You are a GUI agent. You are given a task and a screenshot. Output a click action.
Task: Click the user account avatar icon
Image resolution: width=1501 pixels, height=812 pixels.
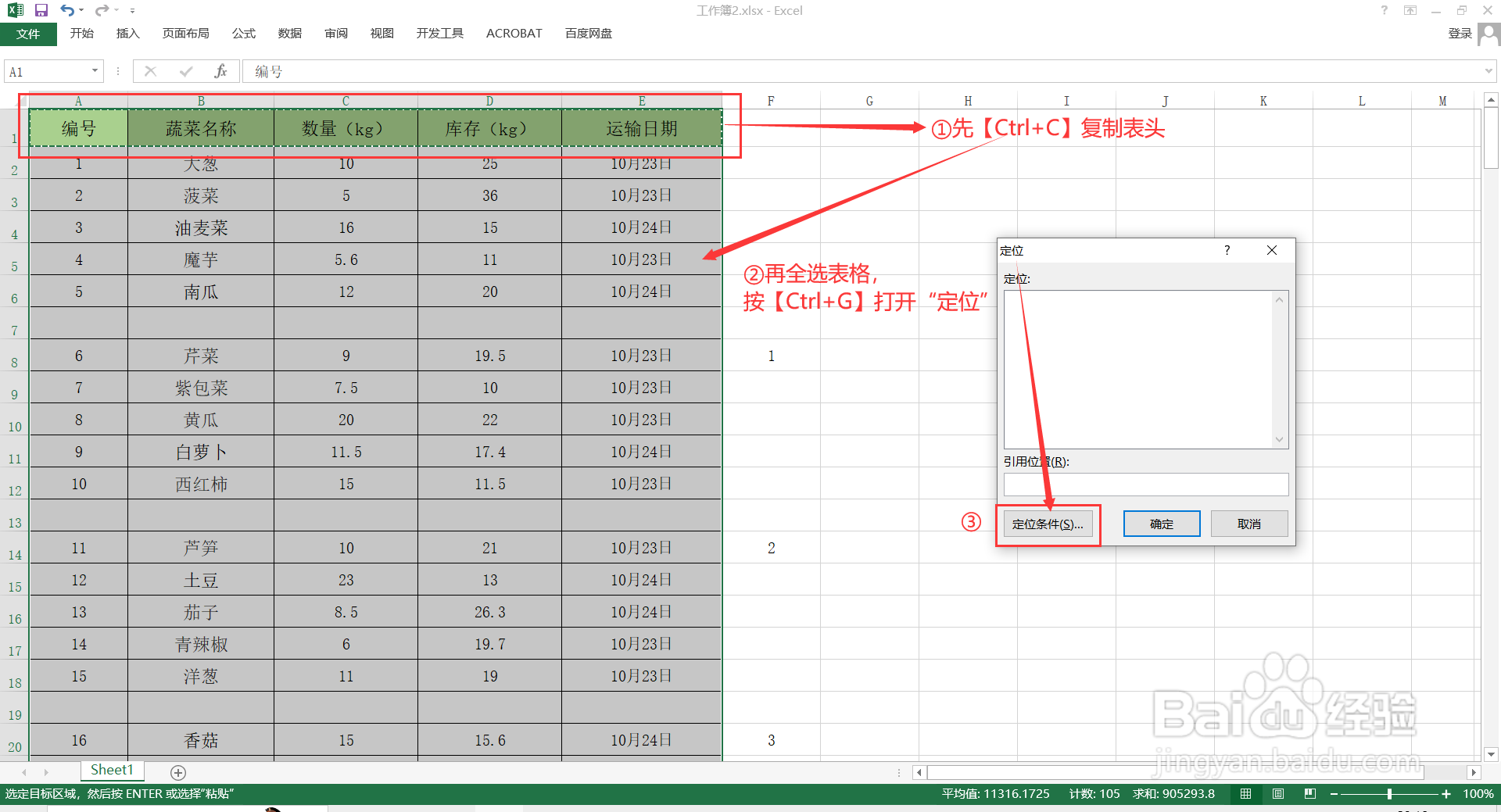[1488, 34]
